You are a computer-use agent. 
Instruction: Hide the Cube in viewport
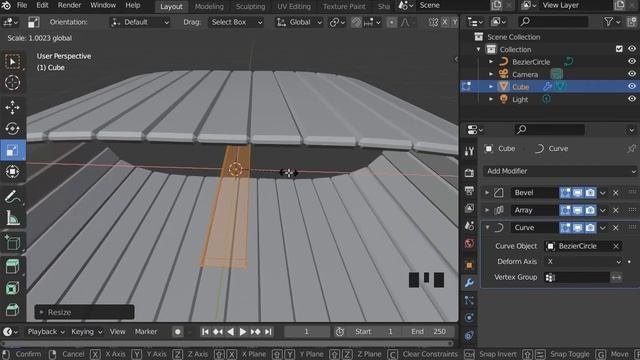click(x=632, y=86)
